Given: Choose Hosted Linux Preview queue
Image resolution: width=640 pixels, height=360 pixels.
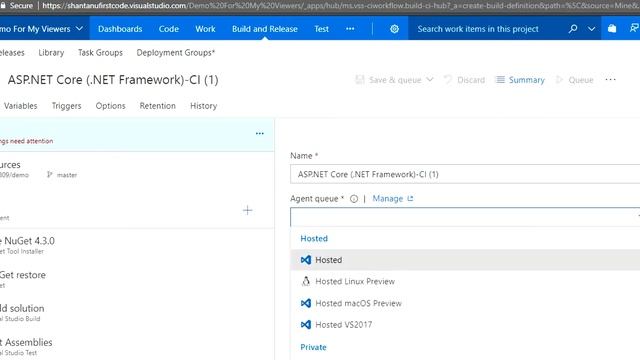Looking at the screenshot, I should [465, 282].
